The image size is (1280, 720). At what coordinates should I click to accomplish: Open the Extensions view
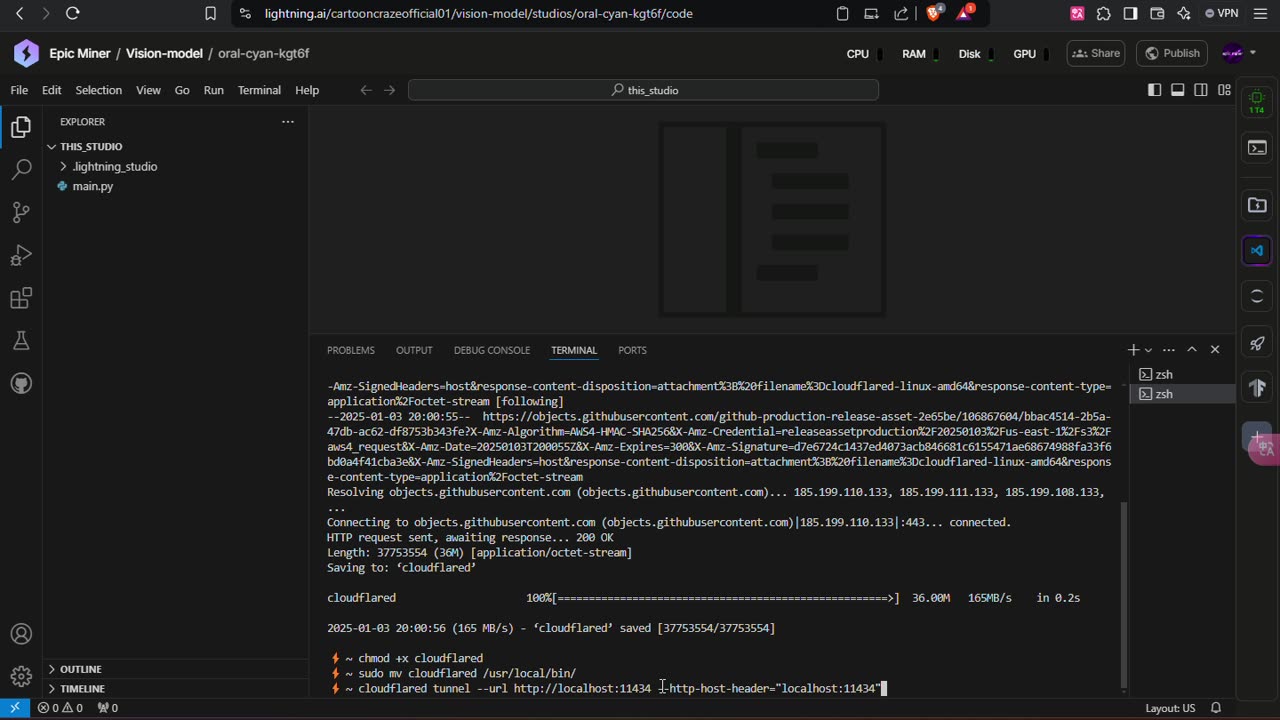[x=21, y=298]
